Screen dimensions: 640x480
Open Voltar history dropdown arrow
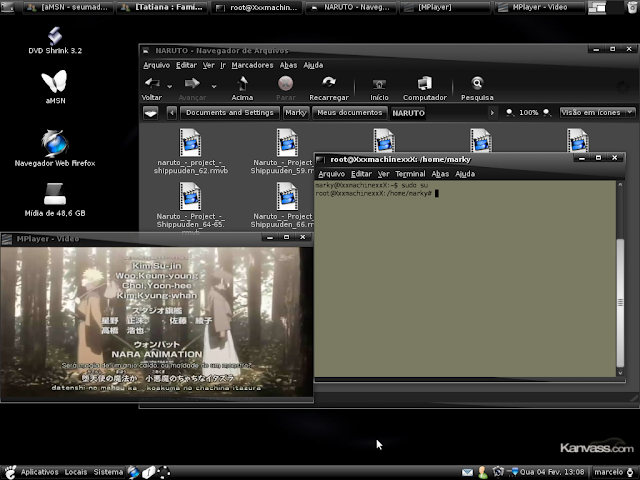coord(169,86)
